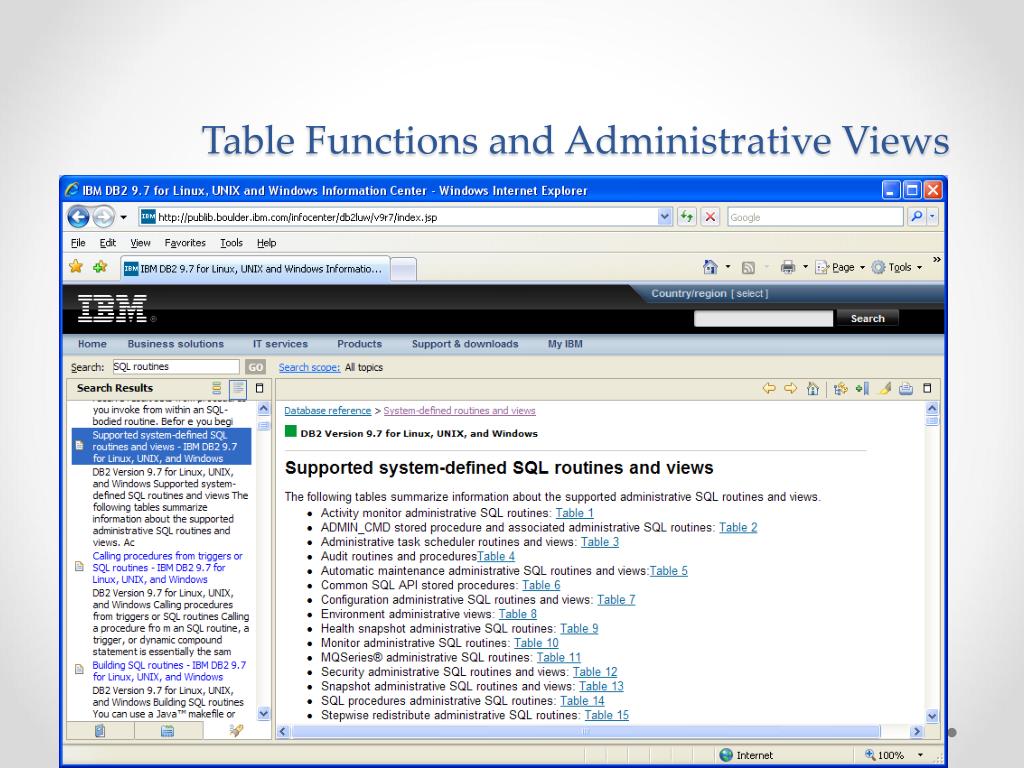This screenshot has height=768, width=1024.
Task: Open the Tools menu in menu bar
Action: click(231, 243)
